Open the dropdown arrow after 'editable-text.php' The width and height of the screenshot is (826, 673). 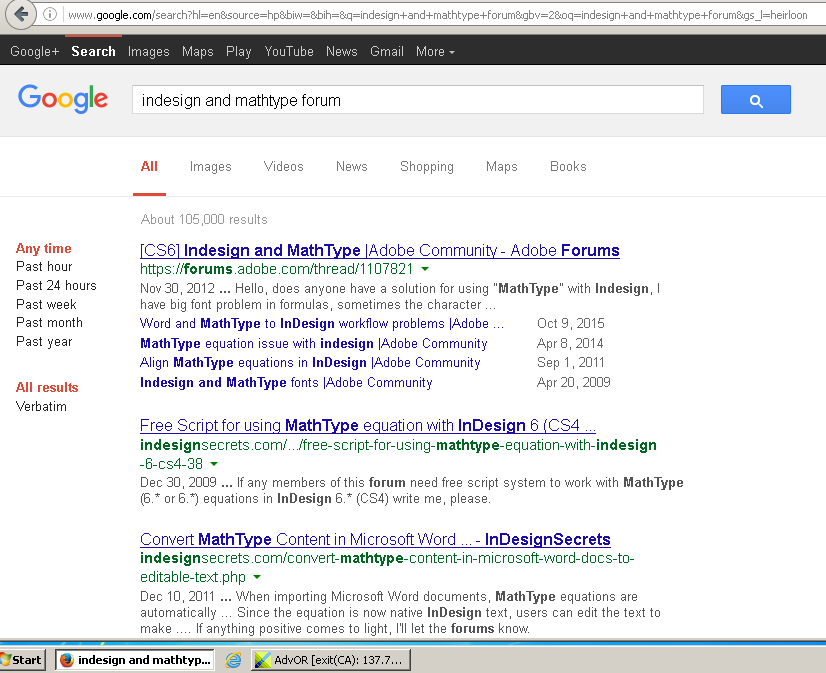pos(257,577)
